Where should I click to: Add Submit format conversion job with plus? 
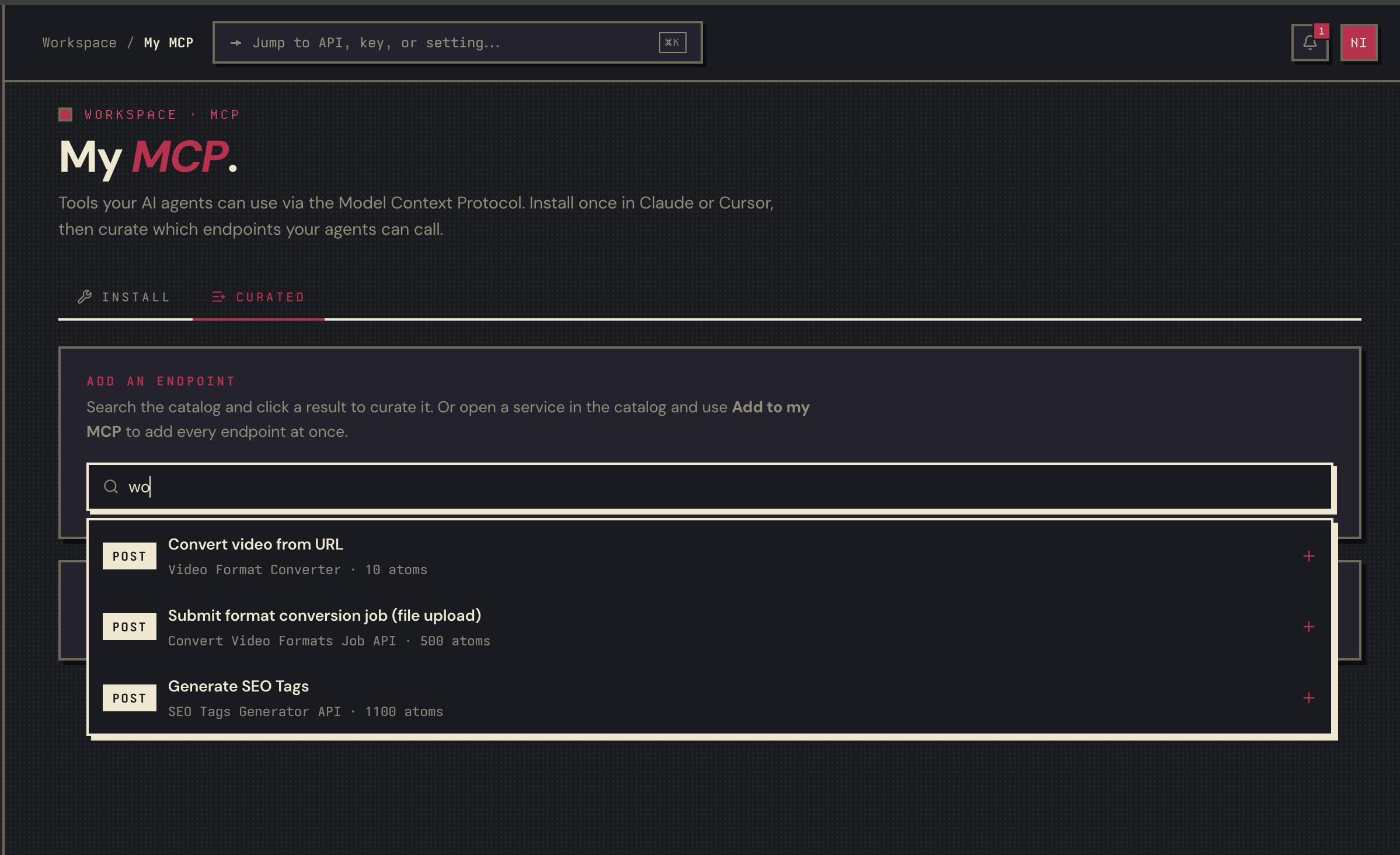[1309, 627]
